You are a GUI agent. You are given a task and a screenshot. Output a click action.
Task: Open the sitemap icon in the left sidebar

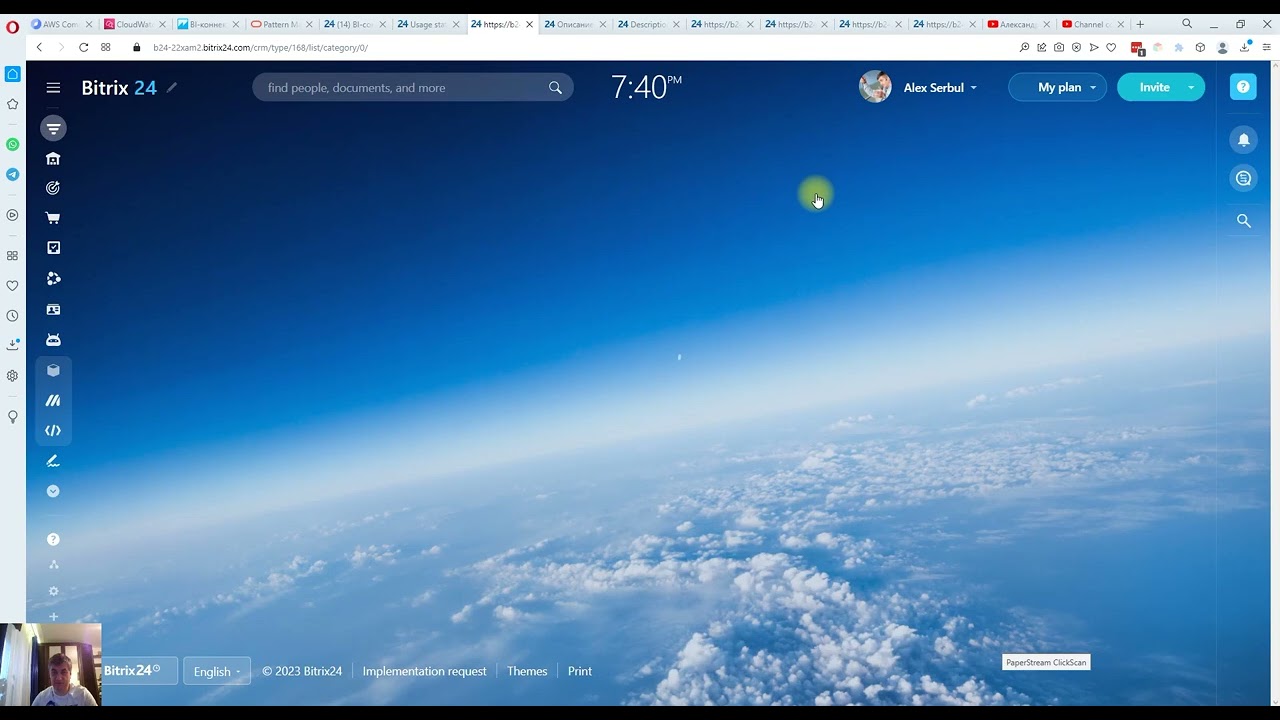point(53,565)
